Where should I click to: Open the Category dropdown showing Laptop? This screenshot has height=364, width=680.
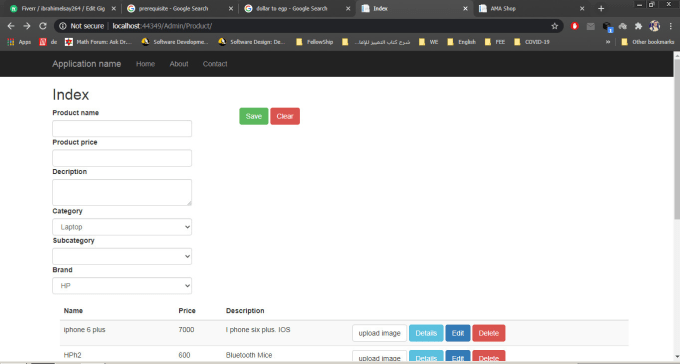point(122,227)
